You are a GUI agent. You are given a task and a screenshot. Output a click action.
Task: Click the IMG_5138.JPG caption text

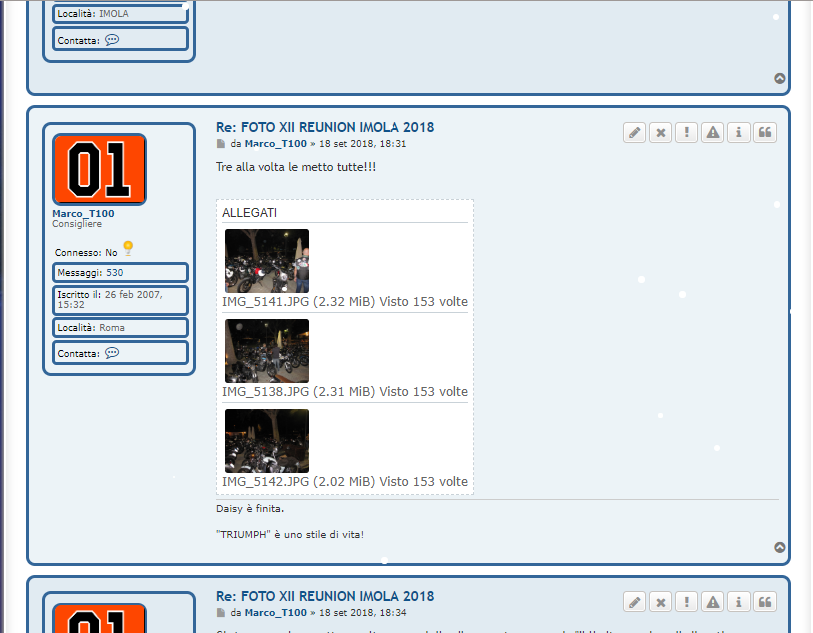[x=345, y=392]
